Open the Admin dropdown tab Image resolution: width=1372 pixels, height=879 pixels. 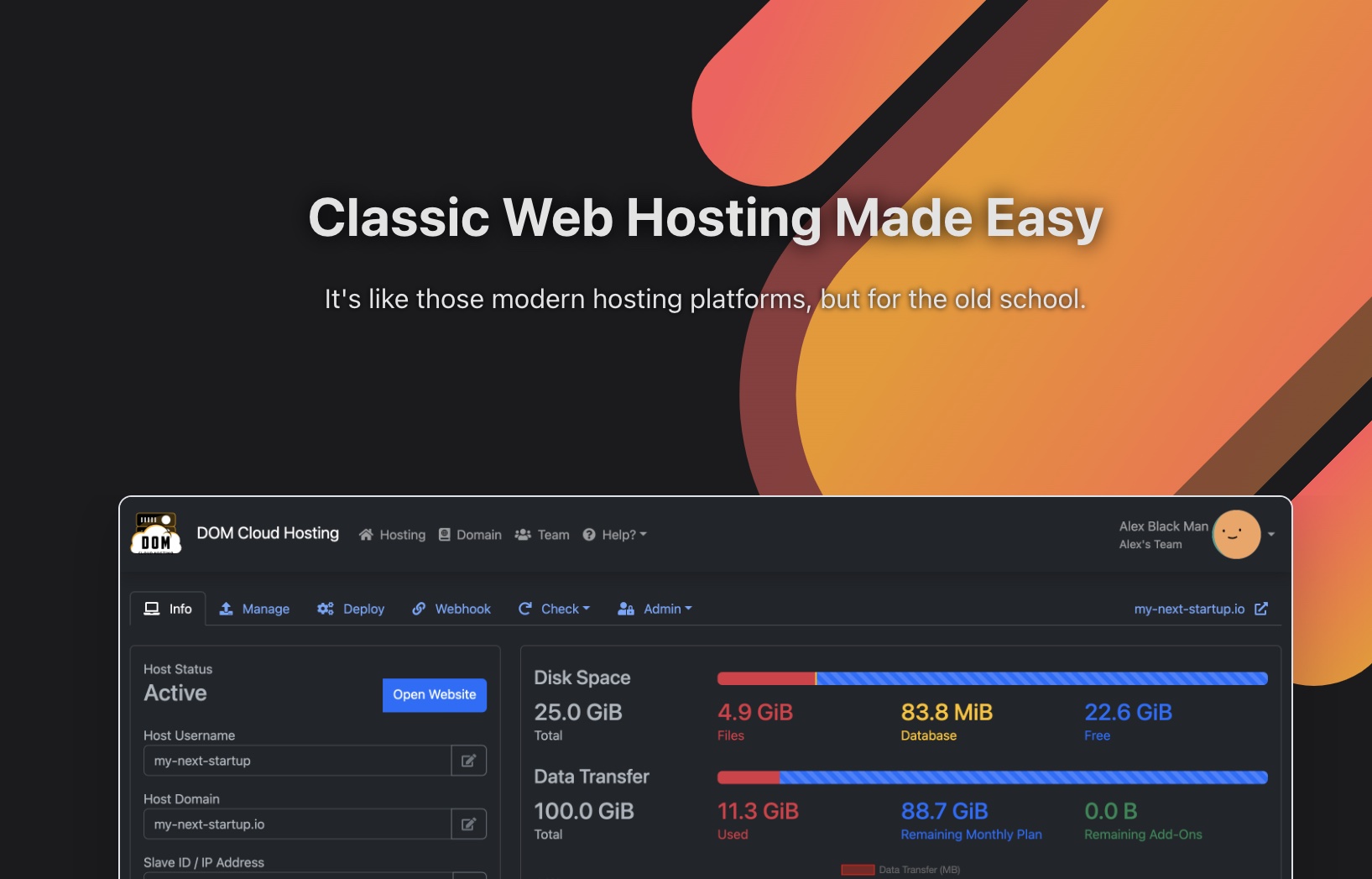(655, 609)
